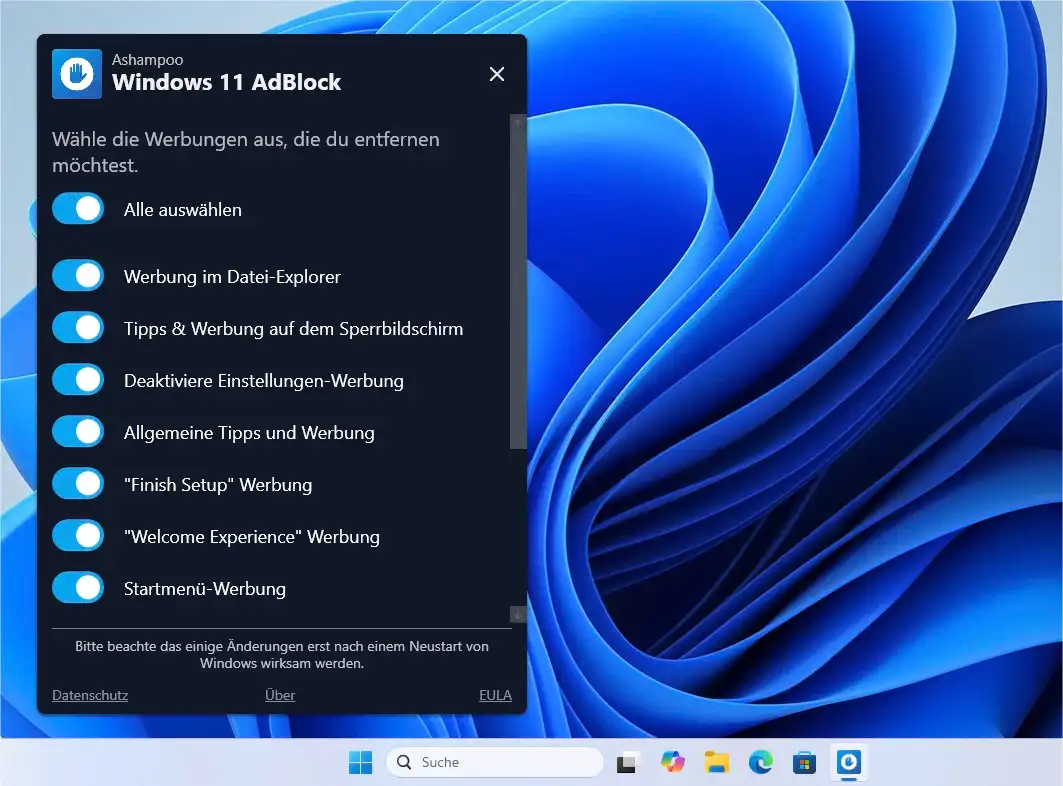Viewport: 1063px width, 786px height.
Task: Open the EULA link
Action: [x=496, y=695]
